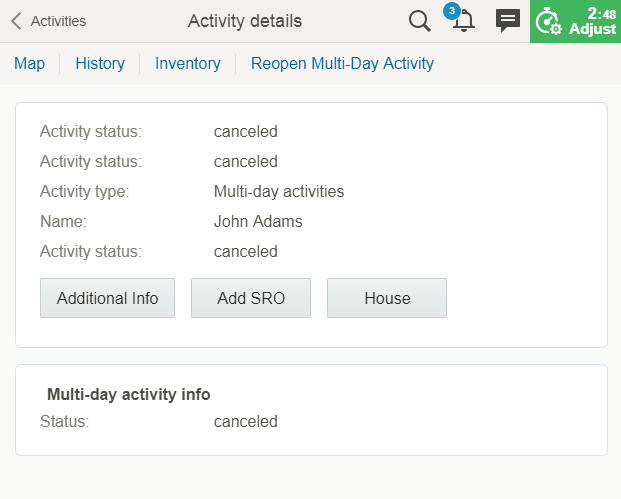This screenshot has height=499, width=621.
Task: Open the Map link
Action: pyautogui.click(x=29, y=63)
